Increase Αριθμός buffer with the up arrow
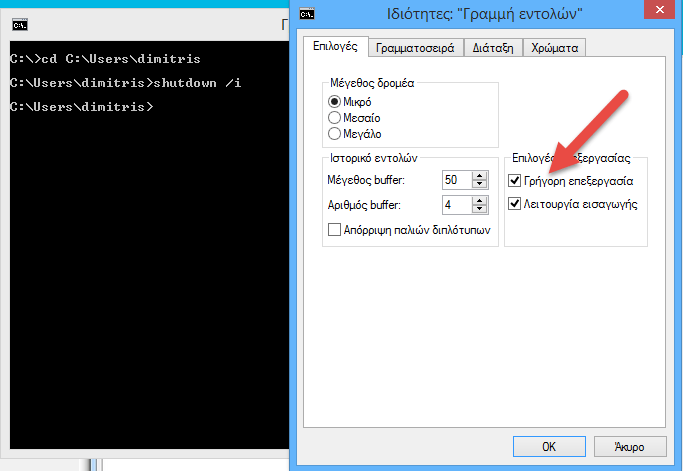 tap(480, 201)
